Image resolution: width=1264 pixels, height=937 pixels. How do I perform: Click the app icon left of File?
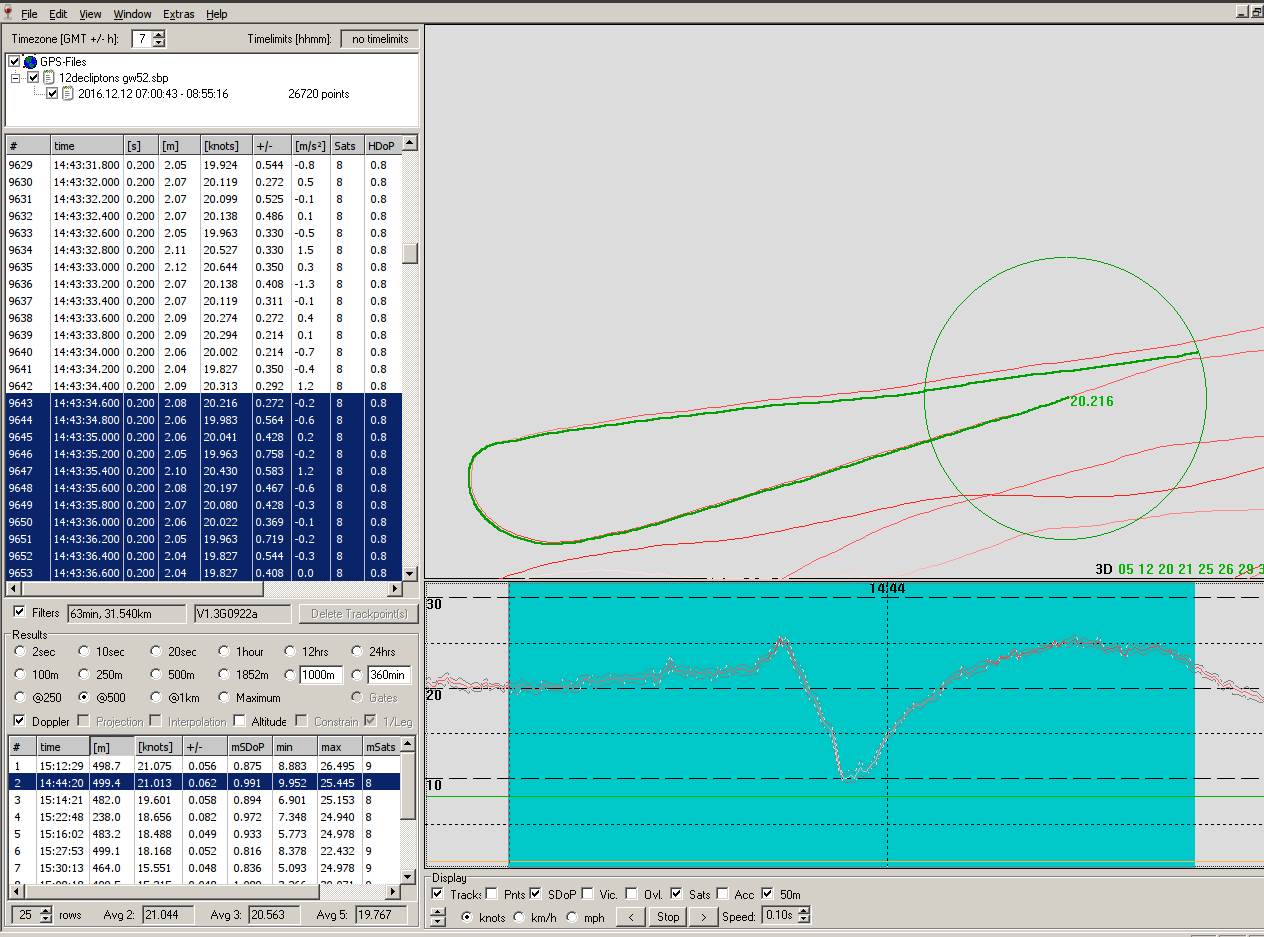pos(8,14)
